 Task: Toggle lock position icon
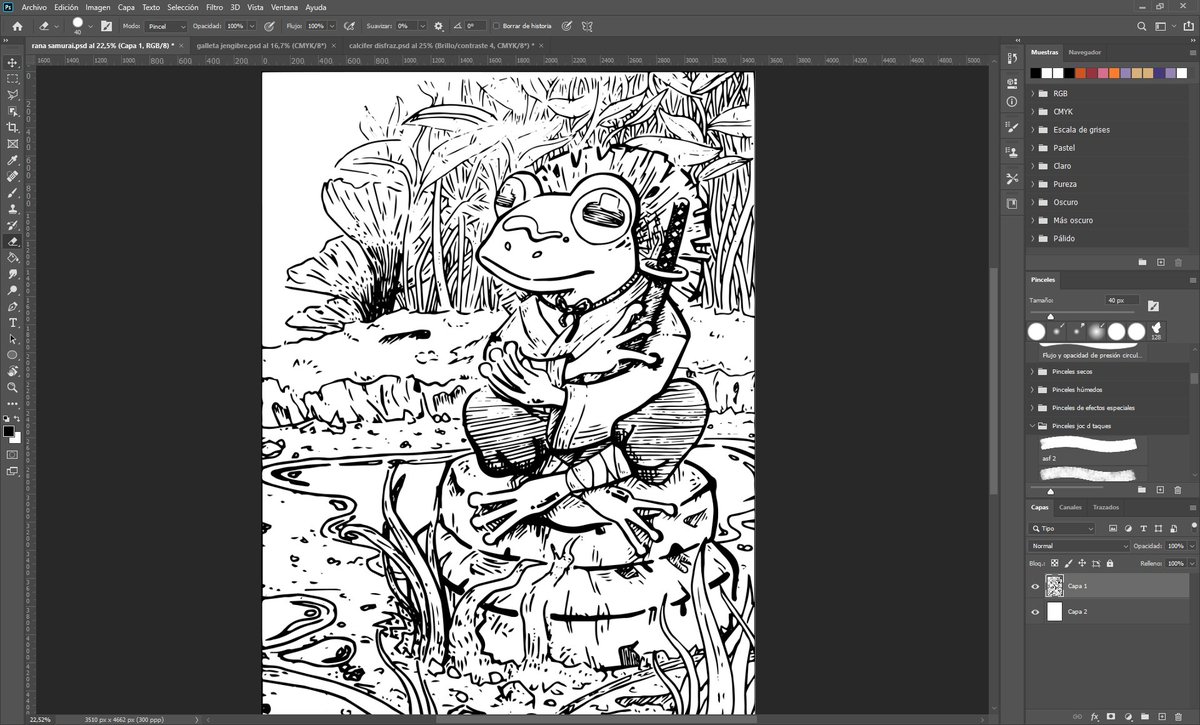[x=1081, y=564]
